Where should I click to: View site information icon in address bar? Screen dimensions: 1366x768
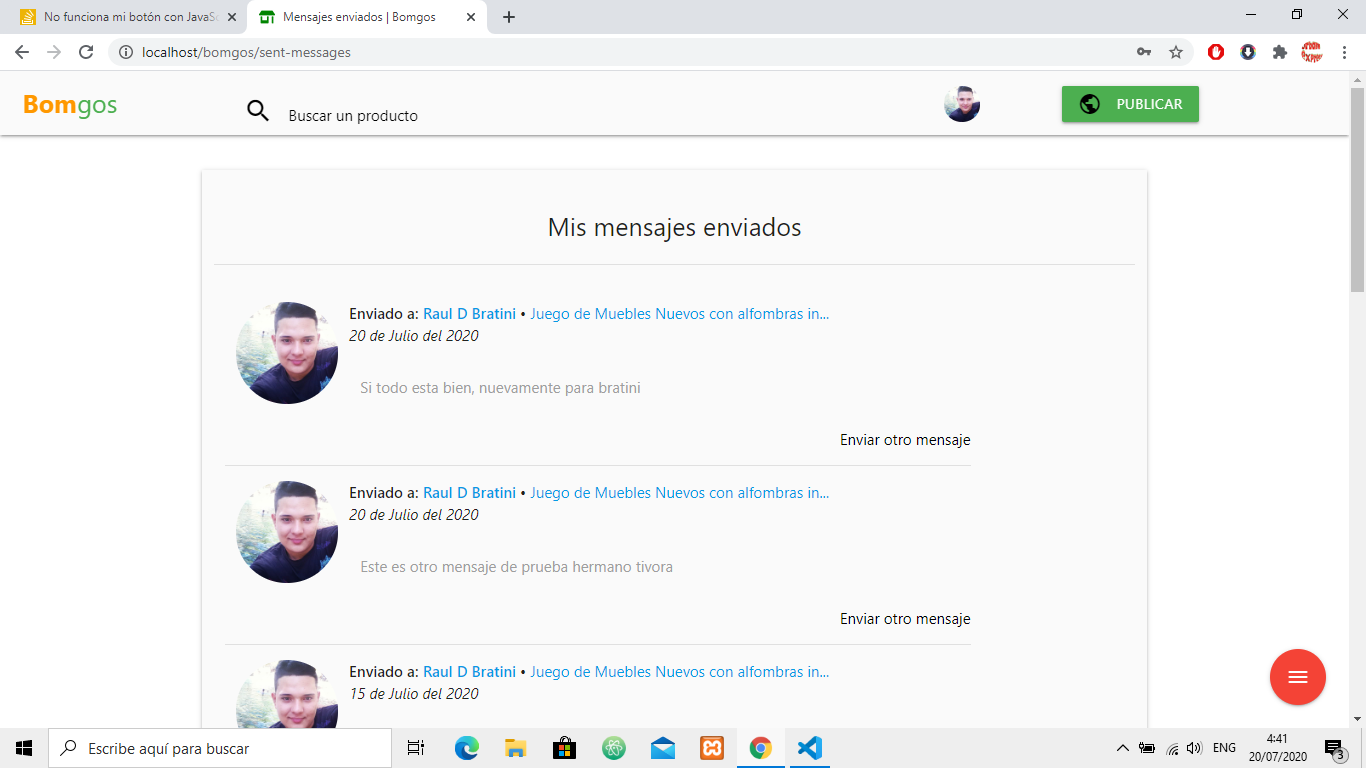(126, 52)
